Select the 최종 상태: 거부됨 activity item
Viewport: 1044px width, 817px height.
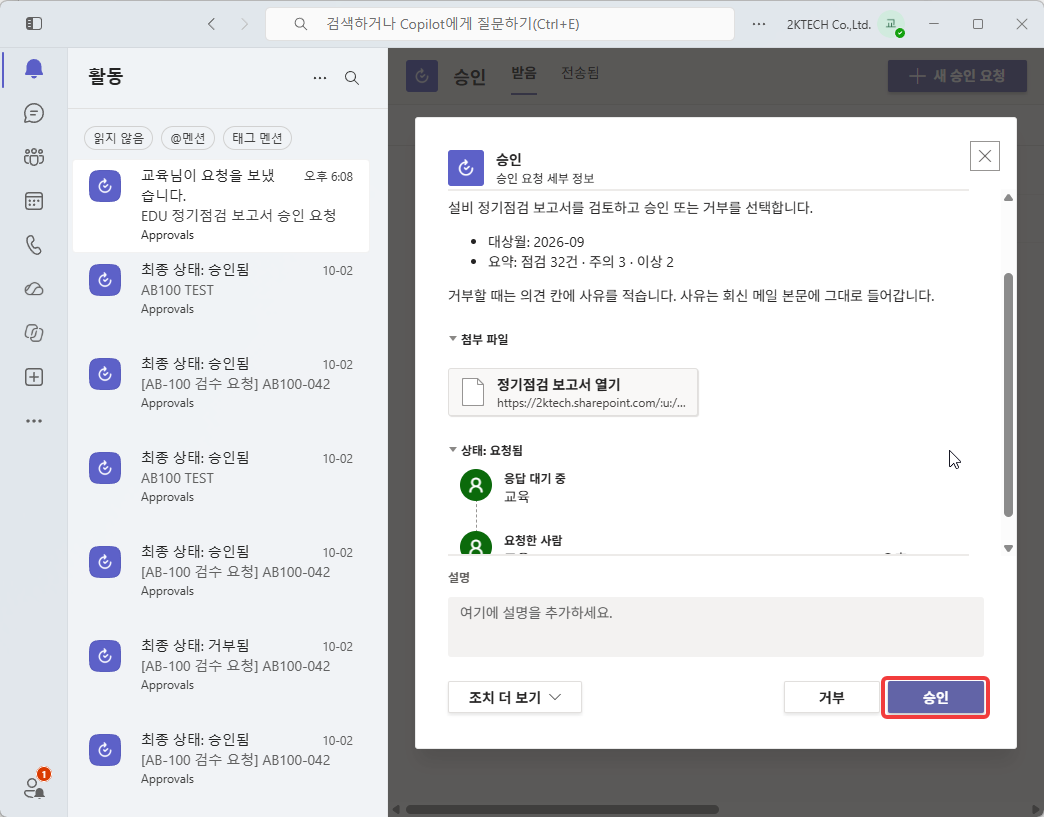(221, 664)
